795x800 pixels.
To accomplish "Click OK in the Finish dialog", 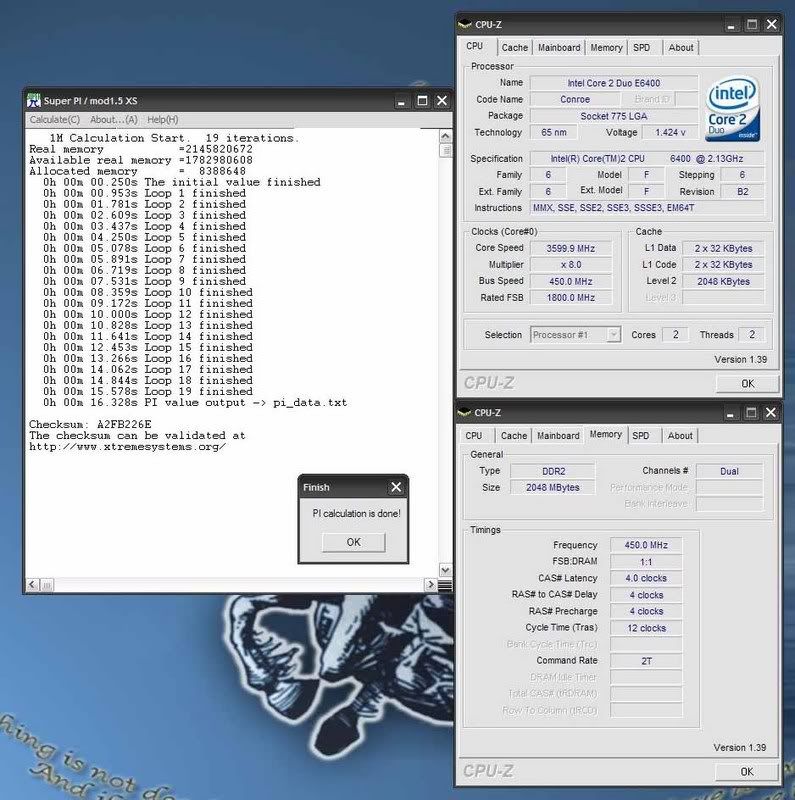I will [x=353, y=542].
